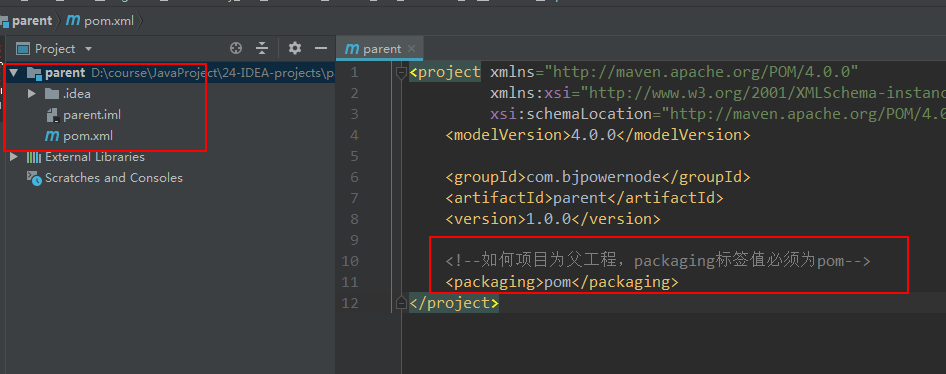Click the Maven icon in the breadcrumb
This screenshot has height=374, width=946.
73,21
